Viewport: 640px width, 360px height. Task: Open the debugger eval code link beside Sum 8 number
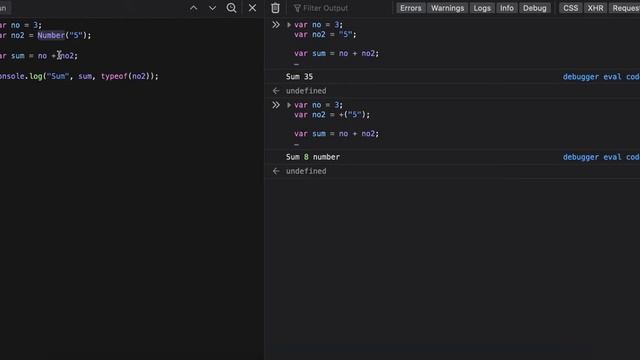(601, 157)
